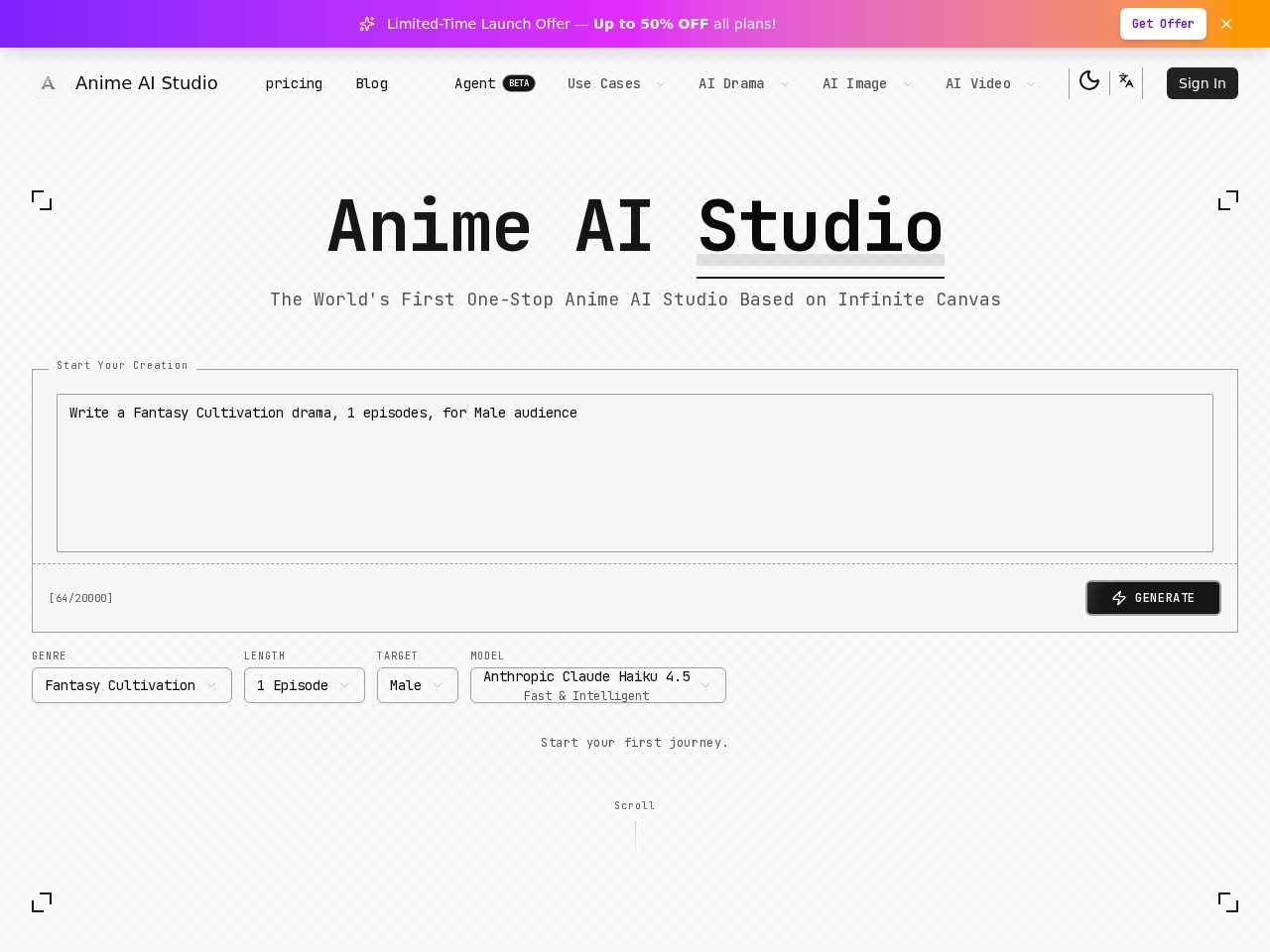Click the Infinite Canvas subtitle text

coord(635,299)
